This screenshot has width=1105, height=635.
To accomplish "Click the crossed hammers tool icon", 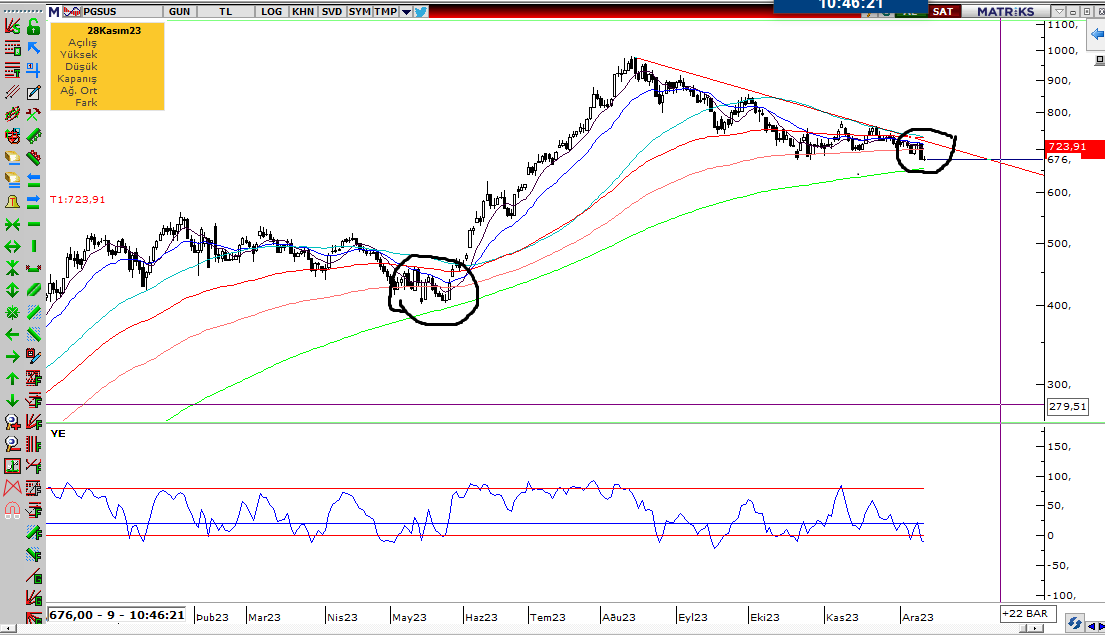I will [33, 114].
